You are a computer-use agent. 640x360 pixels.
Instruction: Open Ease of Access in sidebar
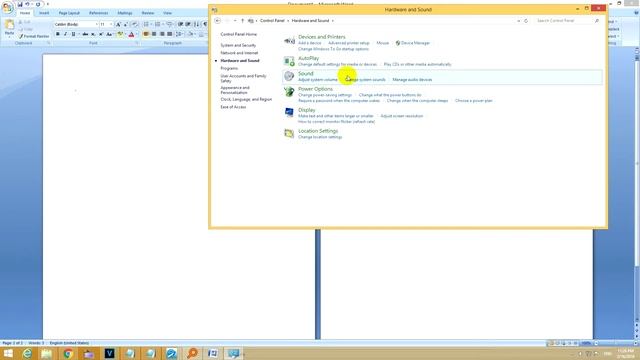pos(233,107)
